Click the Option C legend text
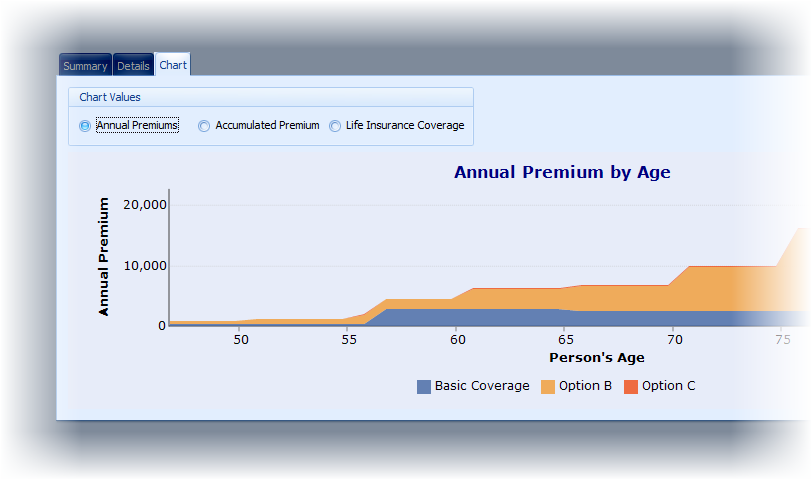Image resolution: width=812 pixels, height=480 pixels. 668,386
